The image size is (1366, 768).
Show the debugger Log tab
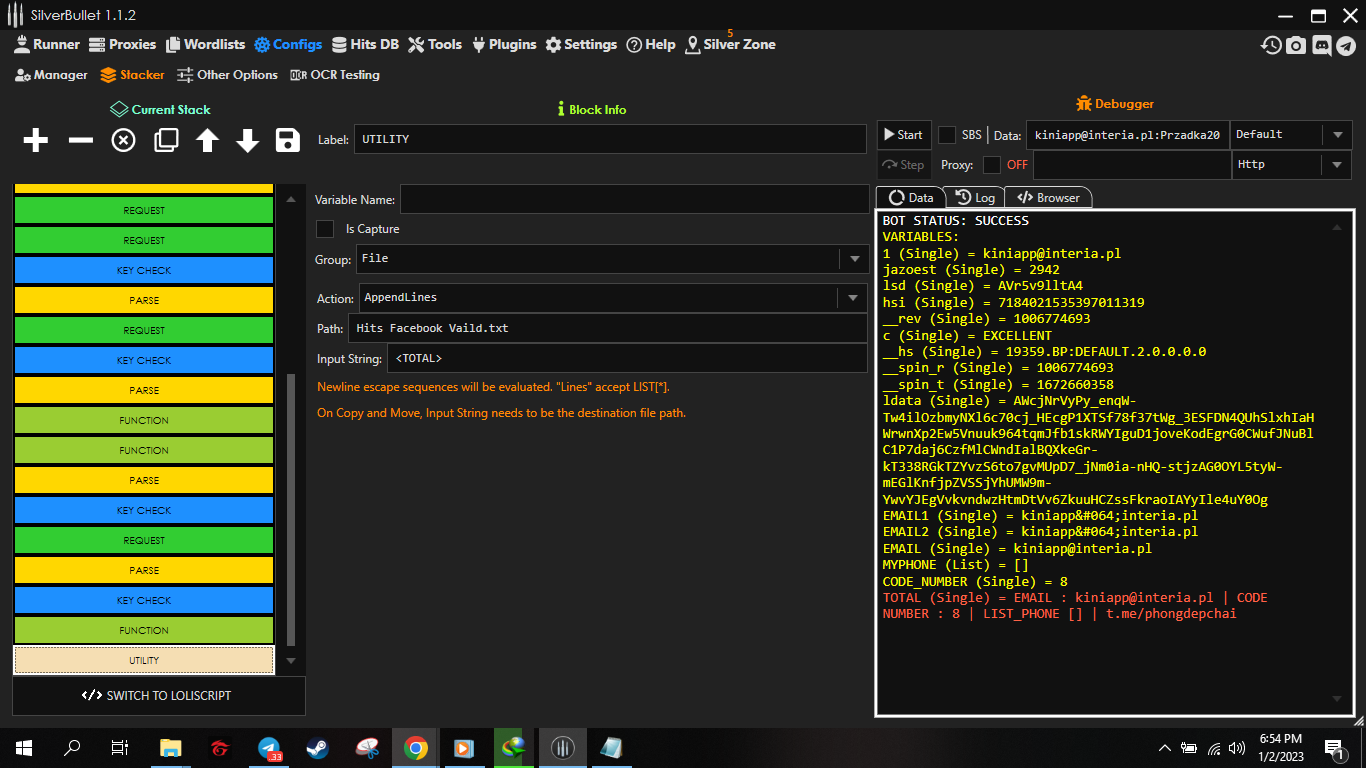(975, 197)
